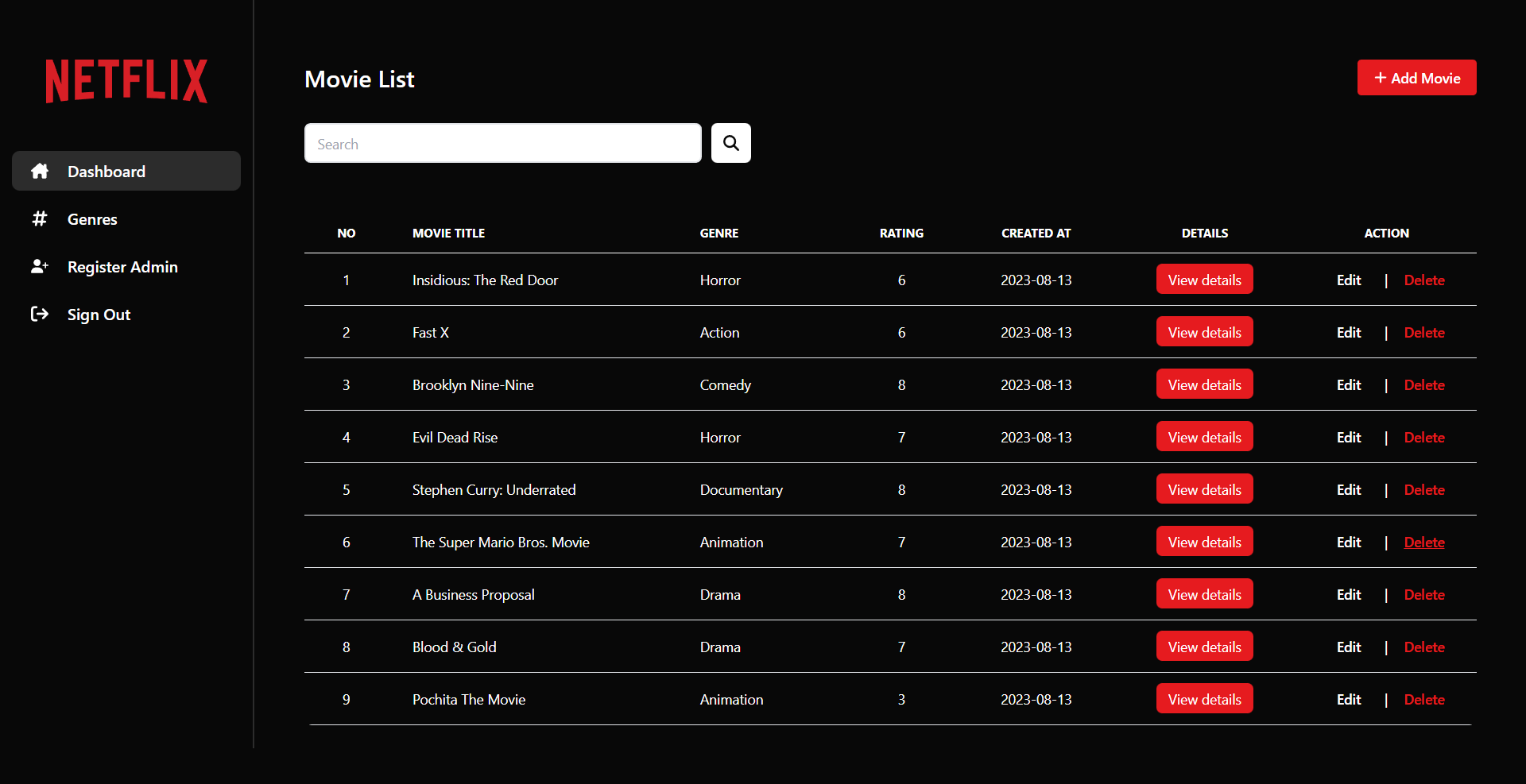The height and width of the screenshot is (784, 1526).
Task: Click the Netflix logo
Action: pos(126,80)
